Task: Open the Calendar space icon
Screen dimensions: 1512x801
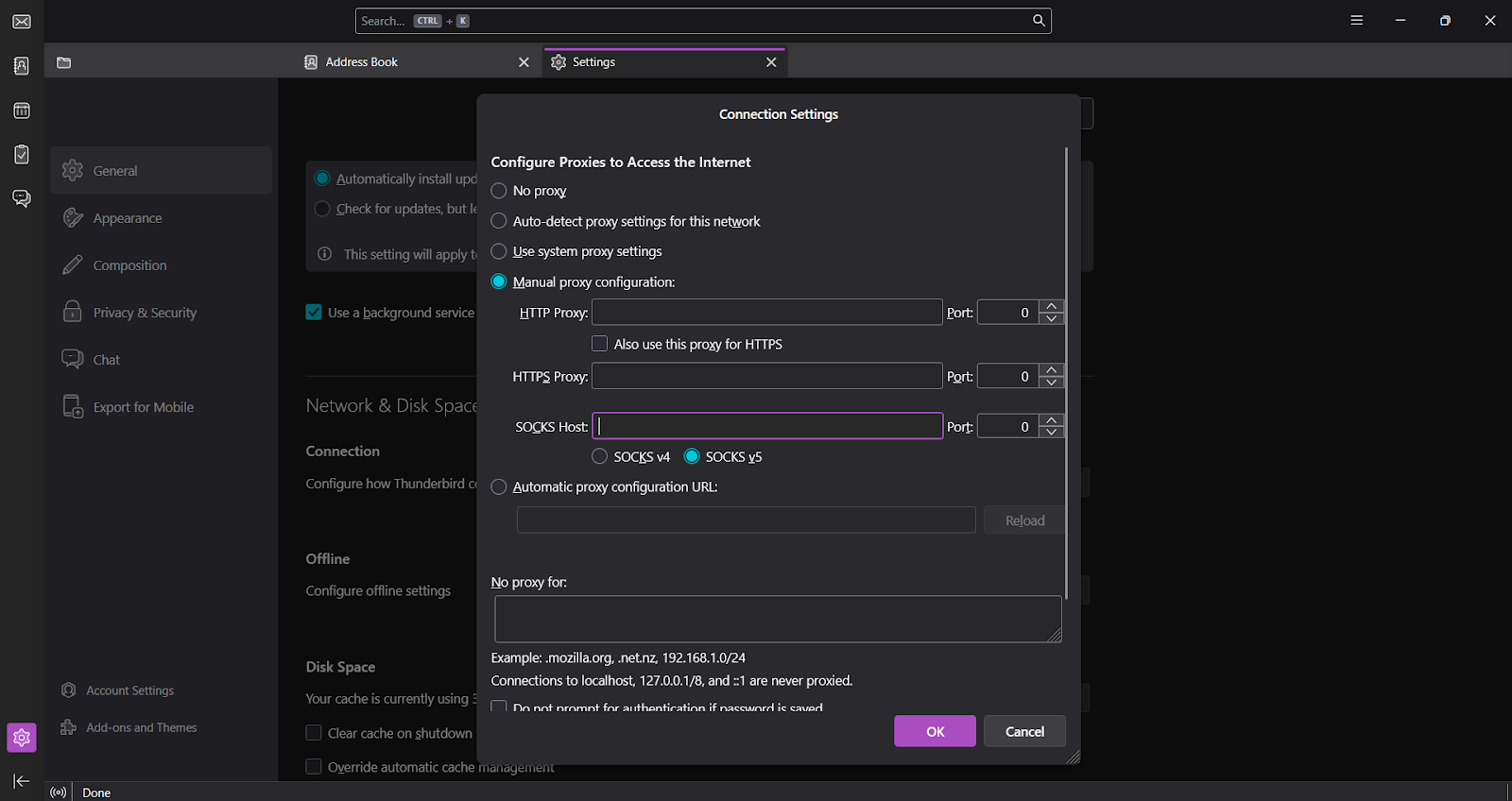Action: 22,111
